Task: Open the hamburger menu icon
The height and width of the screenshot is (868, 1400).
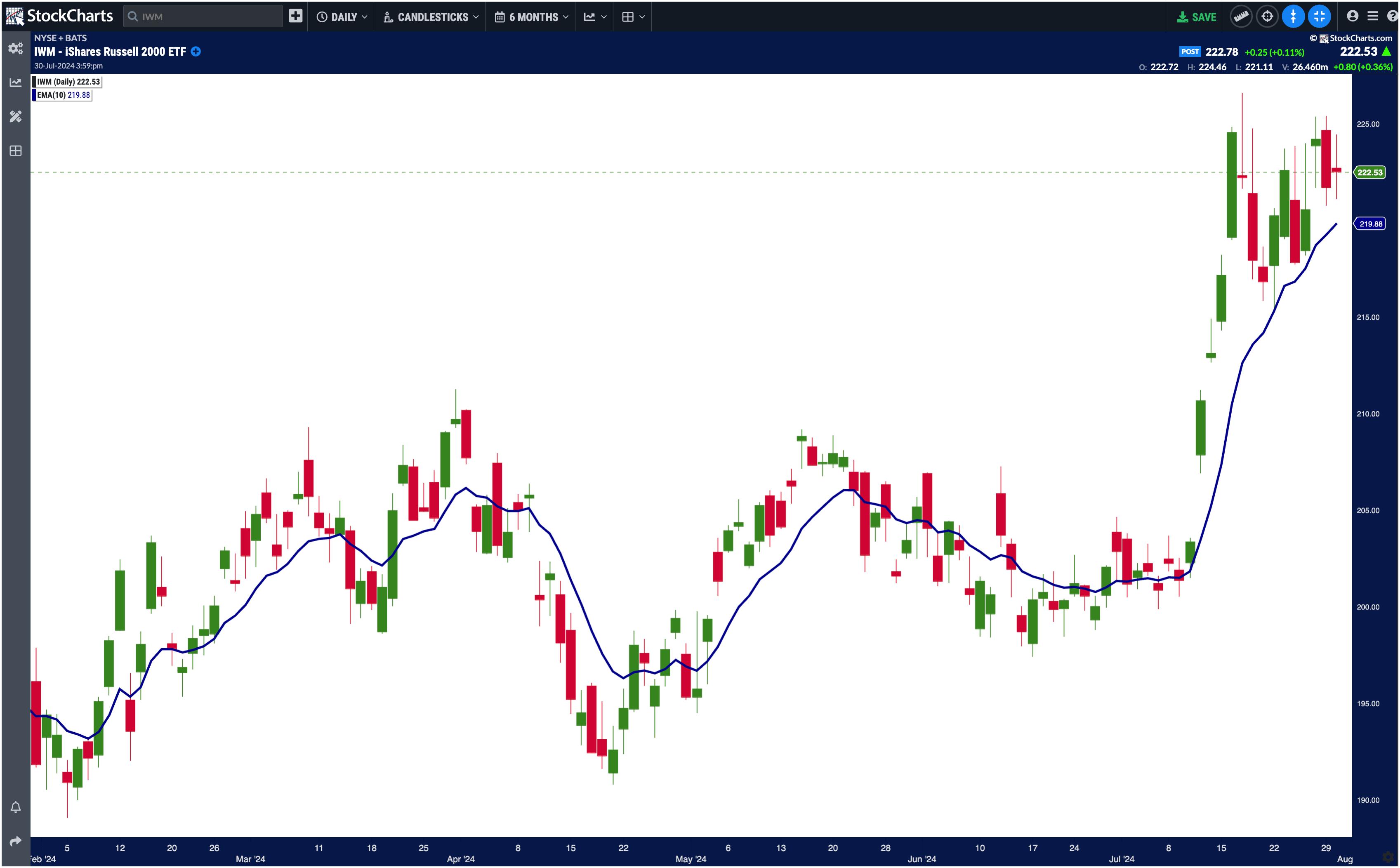Action: pyautogui.click(x=1372, y=16)
